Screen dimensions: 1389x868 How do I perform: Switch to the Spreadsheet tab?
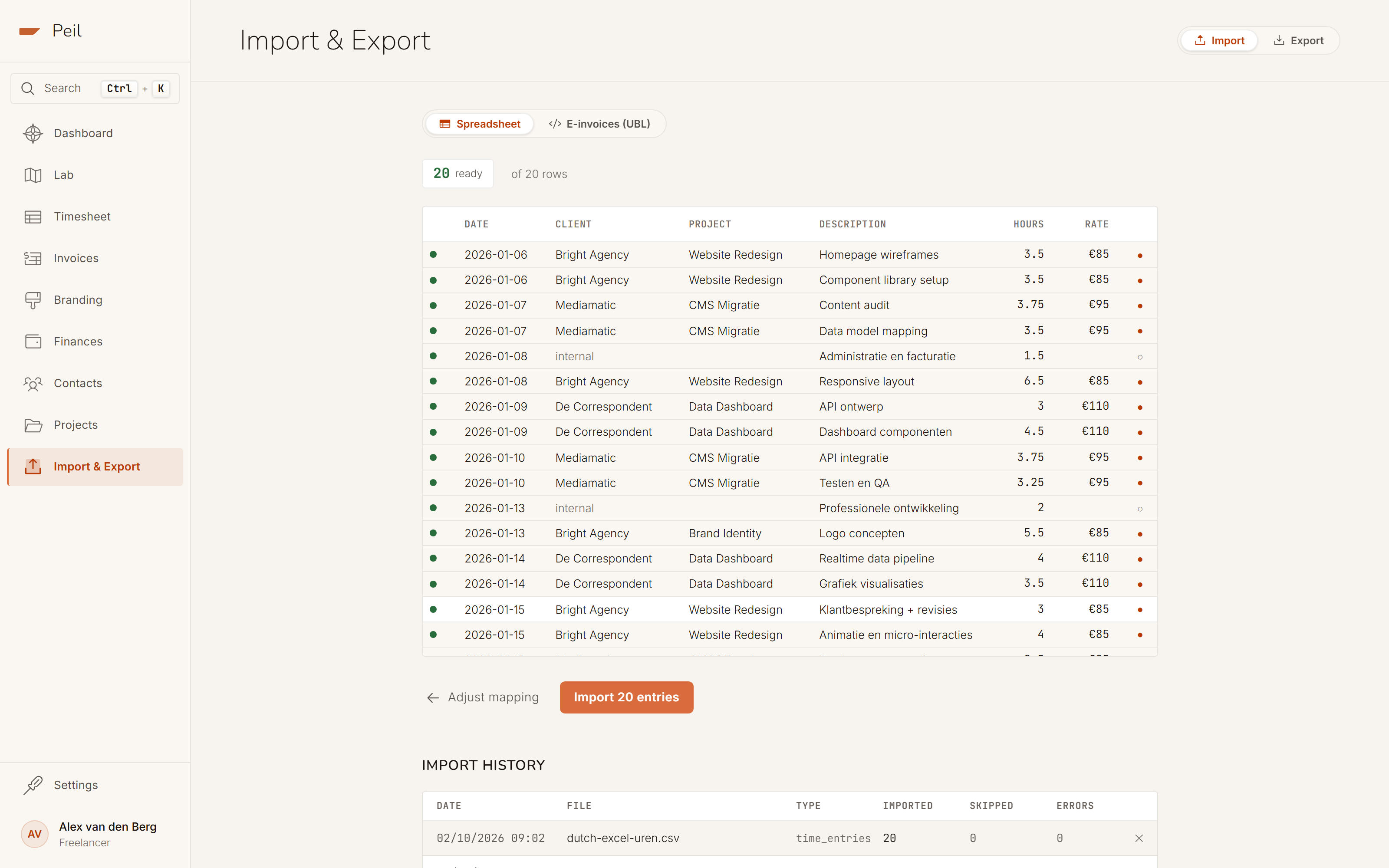coord(480,124)
